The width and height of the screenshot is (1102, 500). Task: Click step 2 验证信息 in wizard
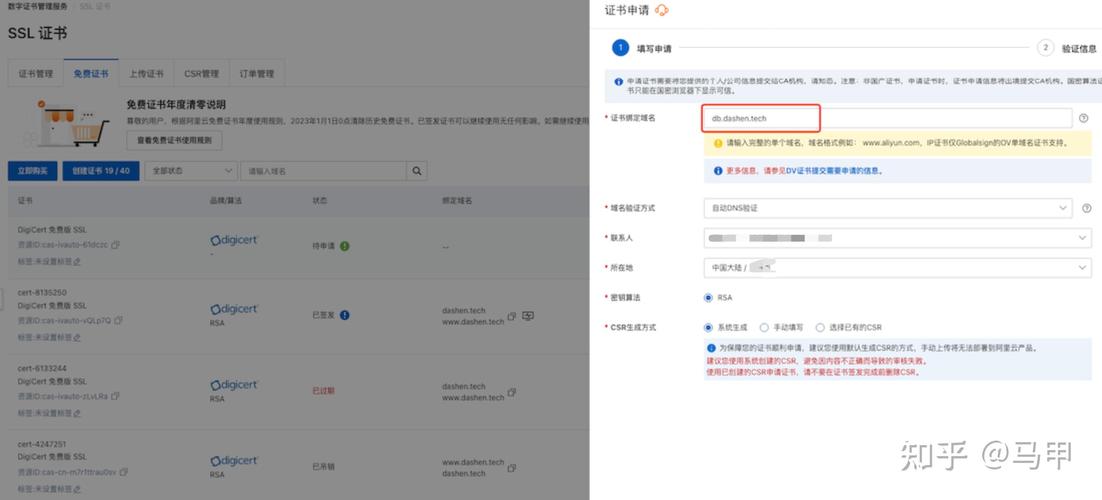(1067, 49)
